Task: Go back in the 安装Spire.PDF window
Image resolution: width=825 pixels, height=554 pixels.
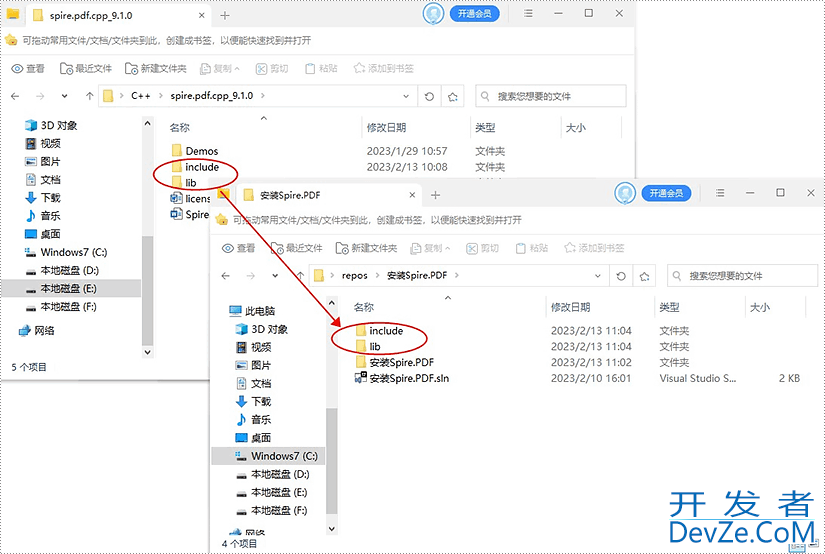Action: point(226,276)
